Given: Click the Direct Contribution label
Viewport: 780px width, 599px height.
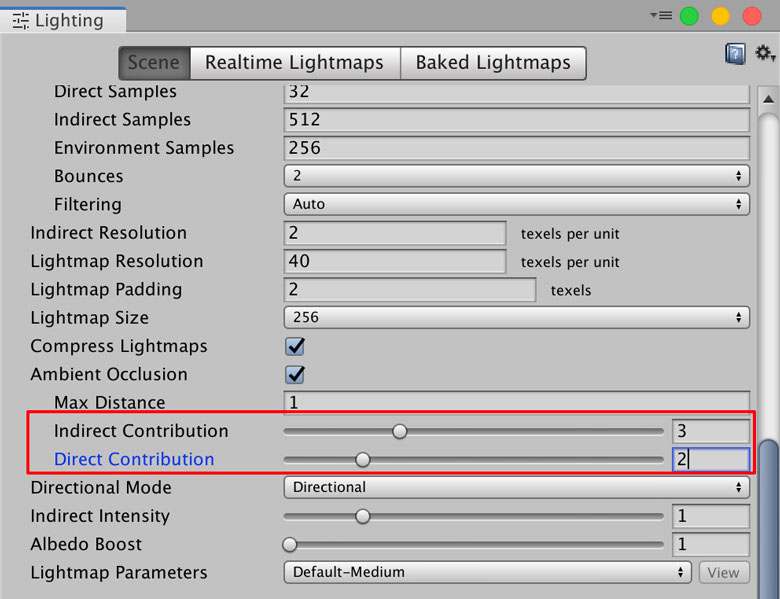Looking at the screenshot, I should click(134, 459).
